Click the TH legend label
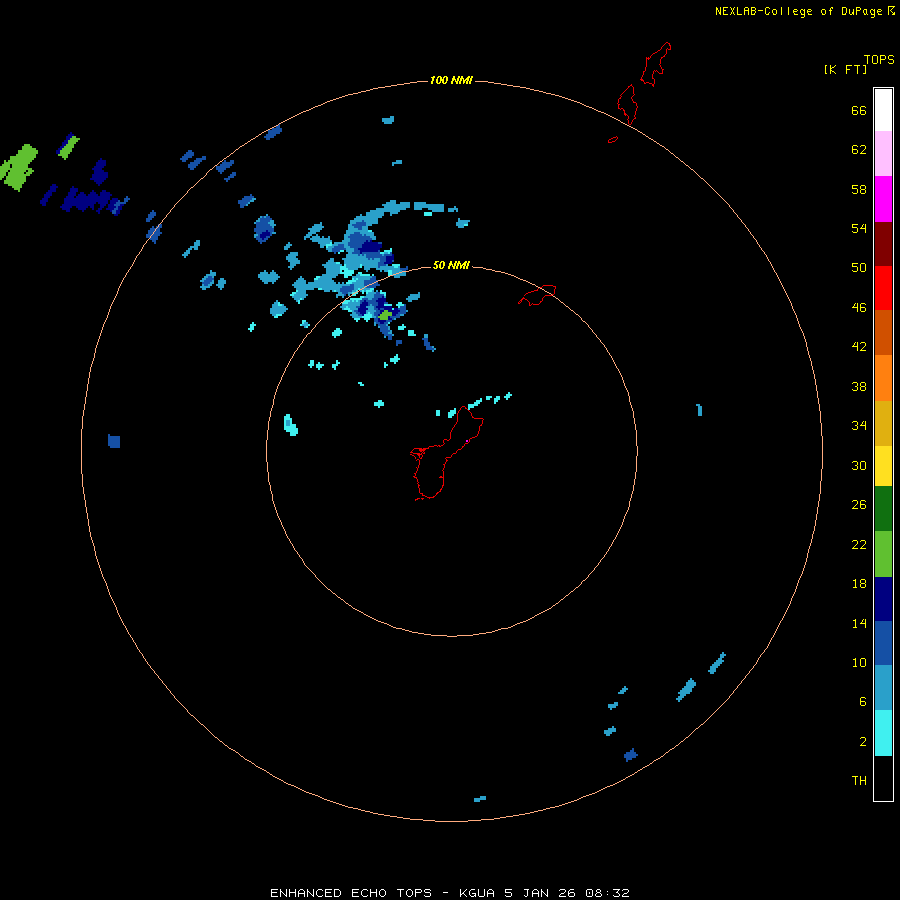The height and width of the screenshot is (900, 900). (x=859, y=781)
